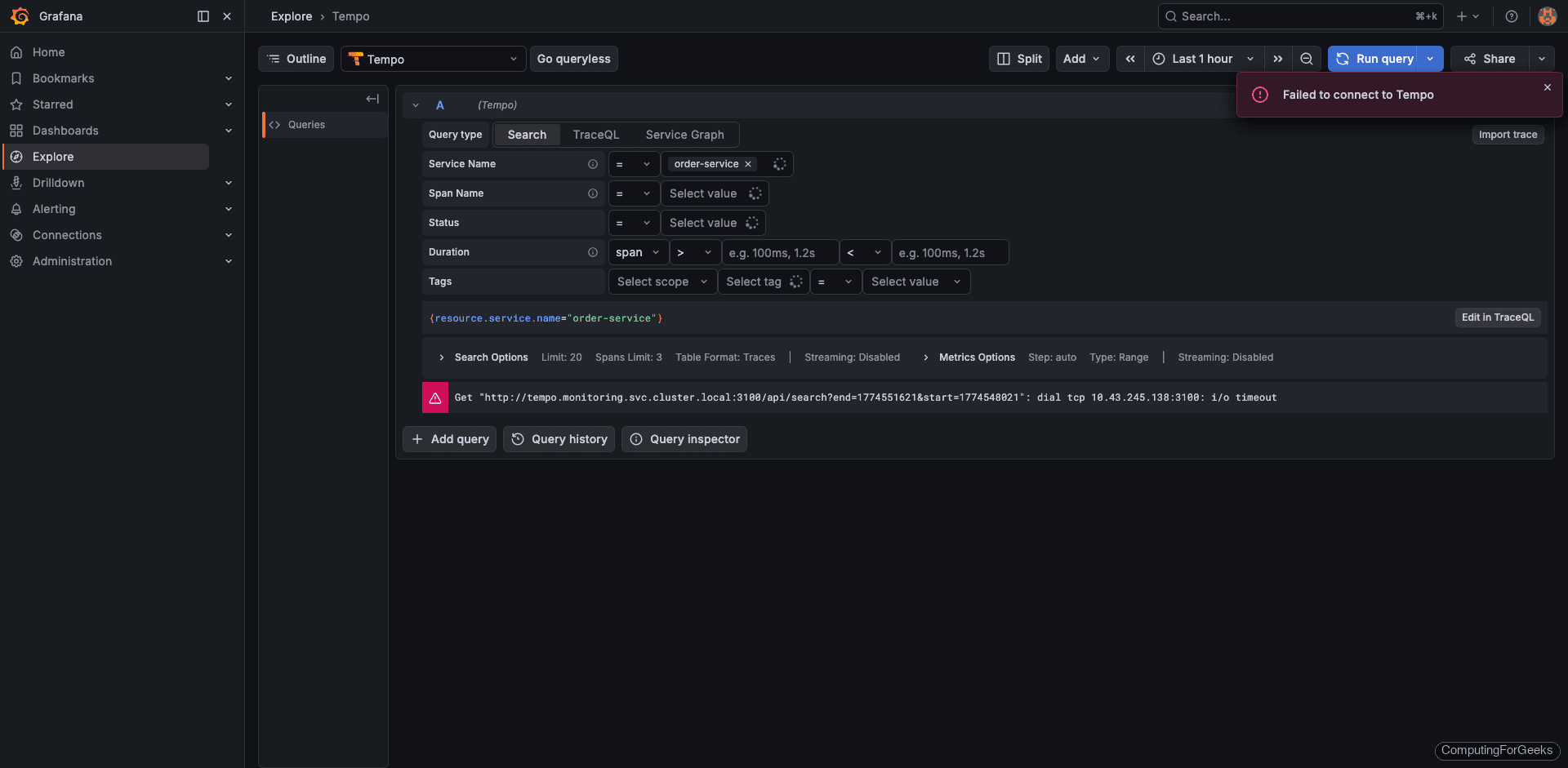Toggle the Outline panel
This screenshot has width=1568, height=768.
[296, 58]
